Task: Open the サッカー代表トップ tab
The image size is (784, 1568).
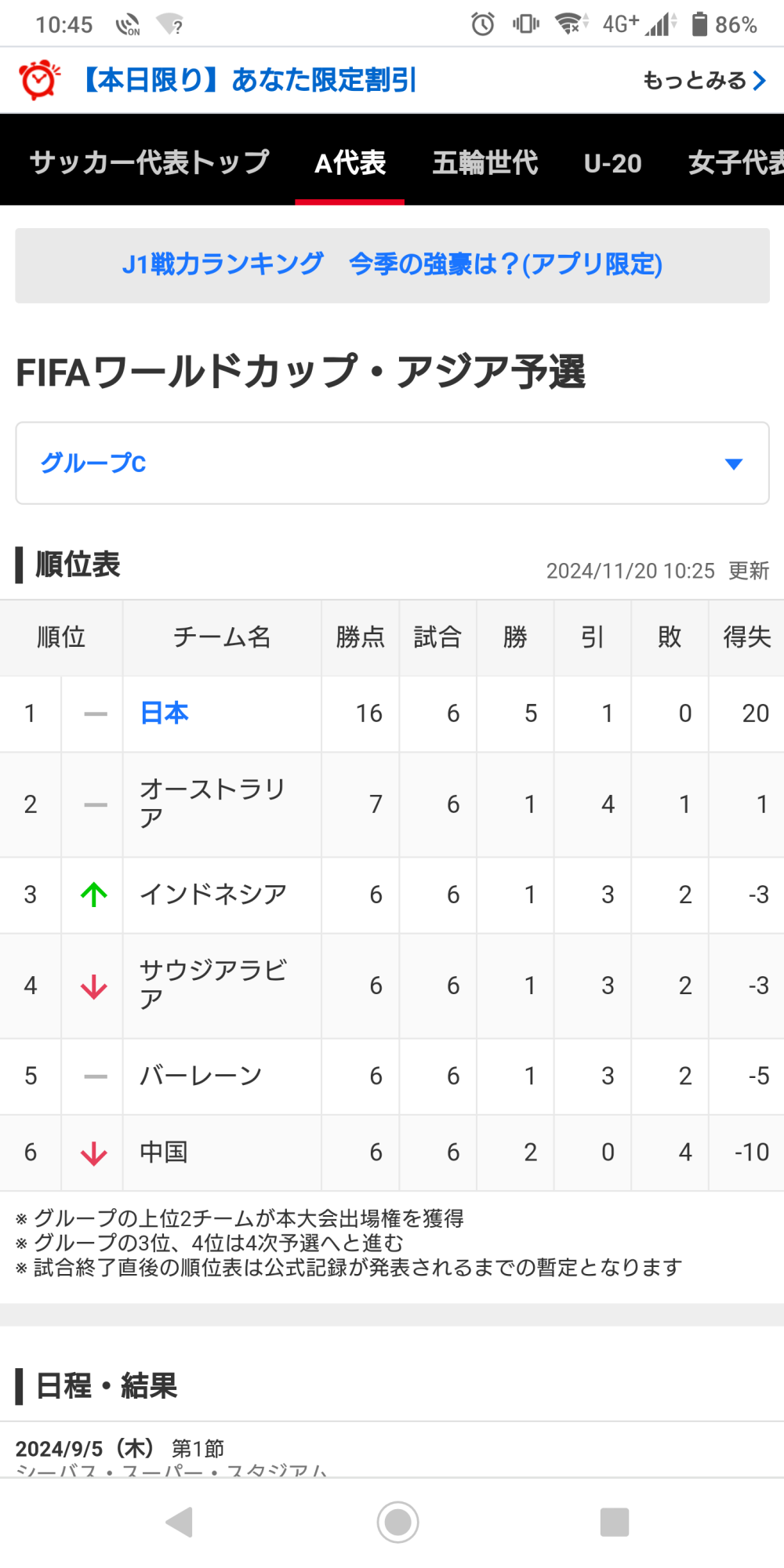Action: [x=149, y=163]
